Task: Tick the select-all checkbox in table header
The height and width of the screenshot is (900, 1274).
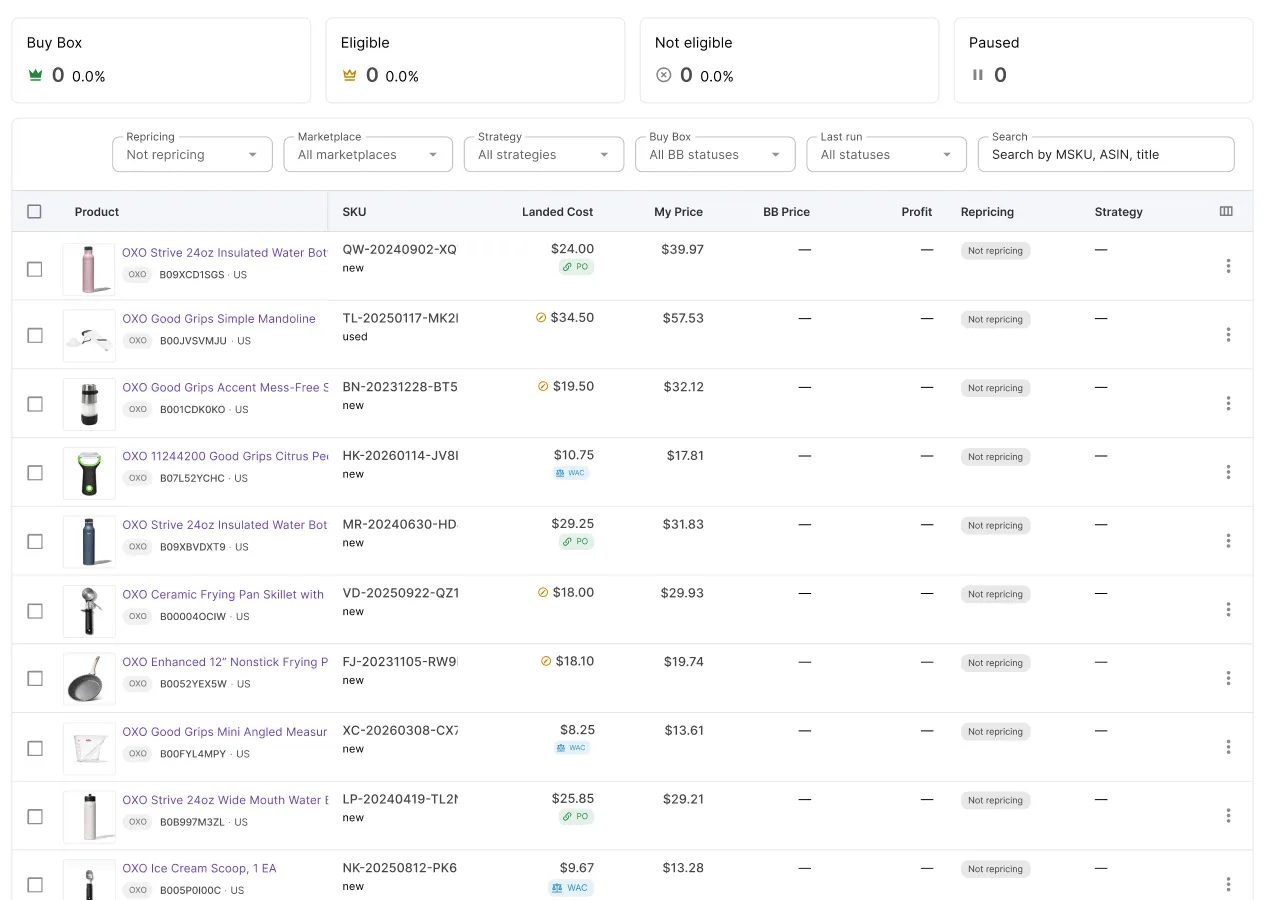Action: click(x=34, y=211)
